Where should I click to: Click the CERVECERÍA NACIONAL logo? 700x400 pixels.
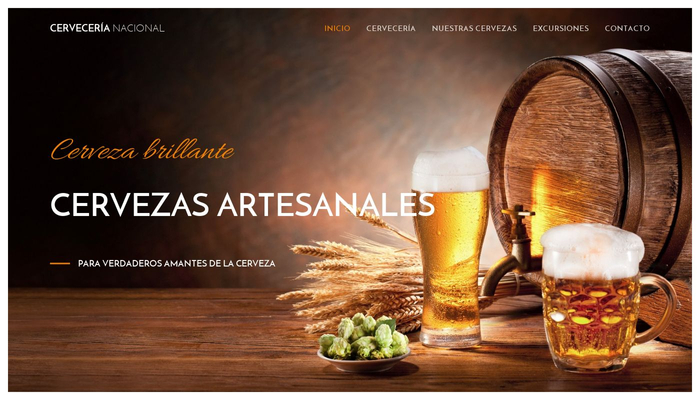[x=107, y=28]
